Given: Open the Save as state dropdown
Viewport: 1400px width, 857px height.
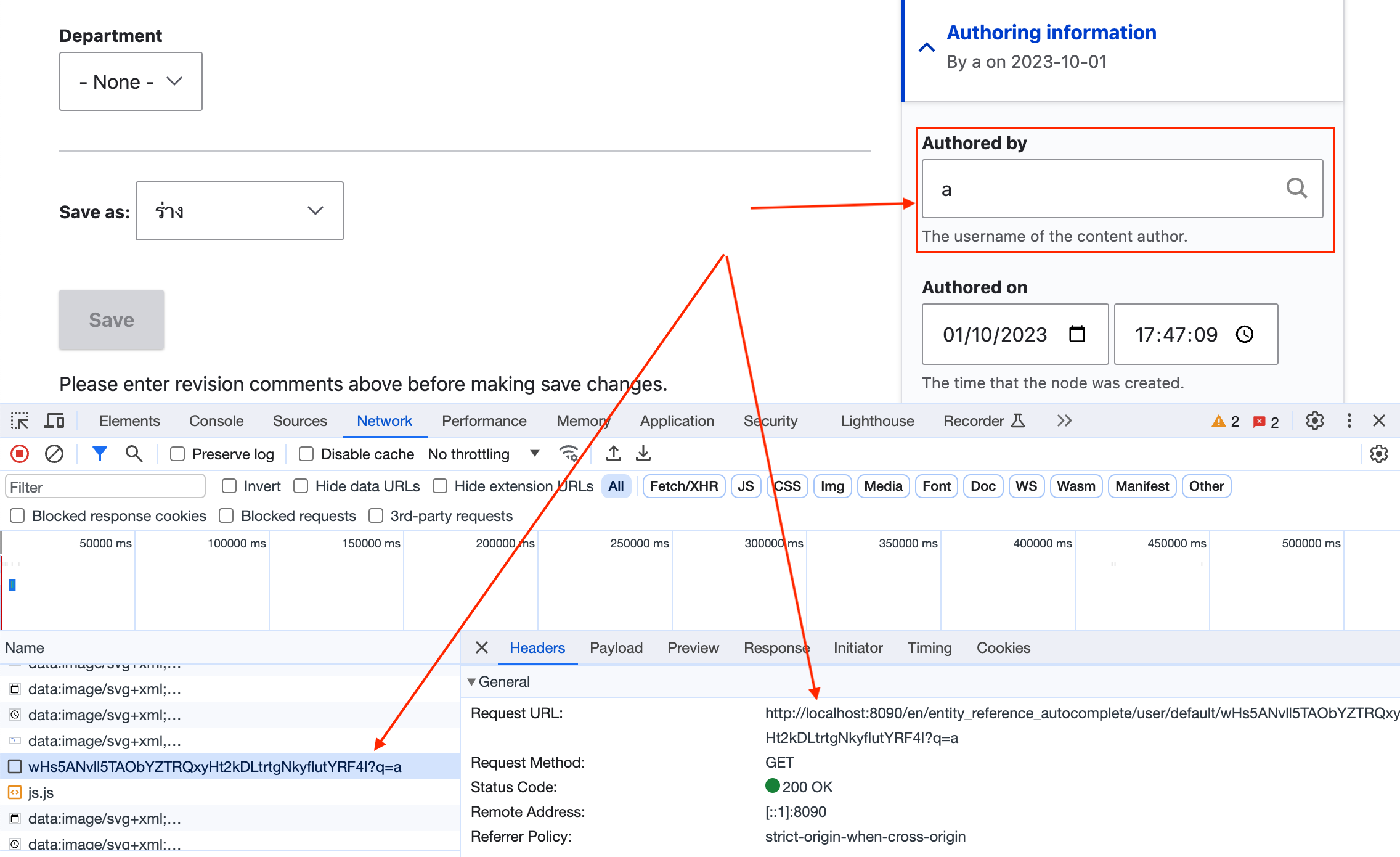Looking at the screenshot, I should (x=239, y=211).
